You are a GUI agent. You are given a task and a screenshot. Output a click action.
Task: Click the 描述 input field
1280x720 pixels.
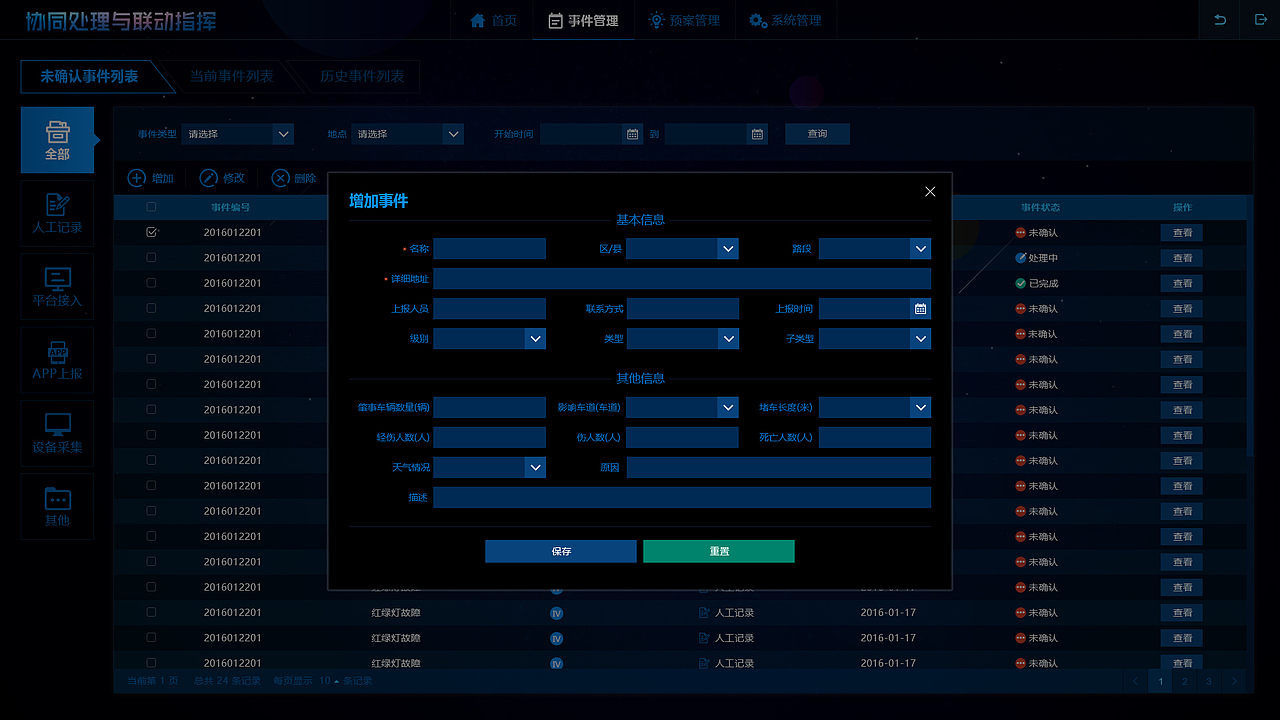(682, 497)
